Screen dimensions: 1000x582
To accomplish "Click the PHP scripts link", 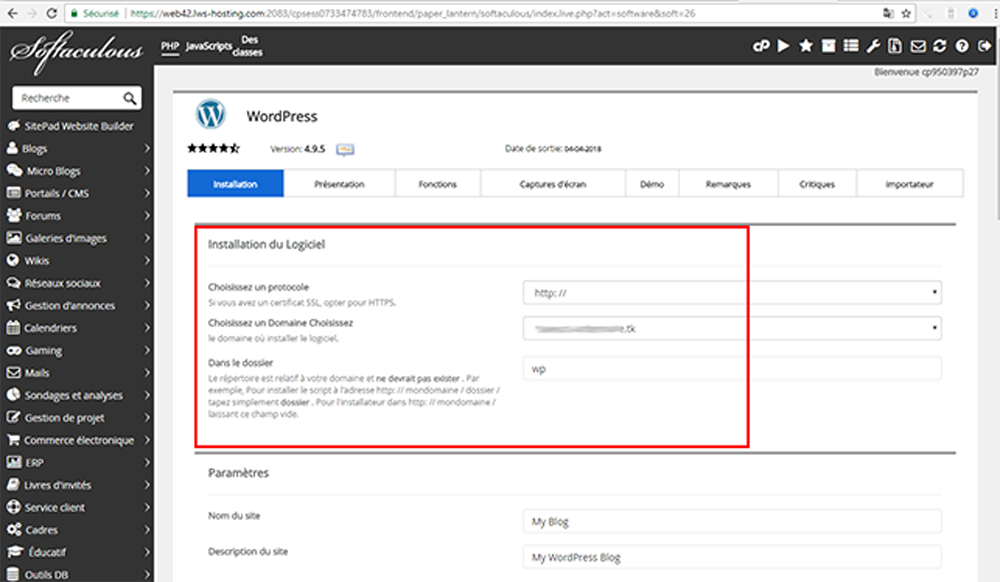I will (x=170, y=46).
